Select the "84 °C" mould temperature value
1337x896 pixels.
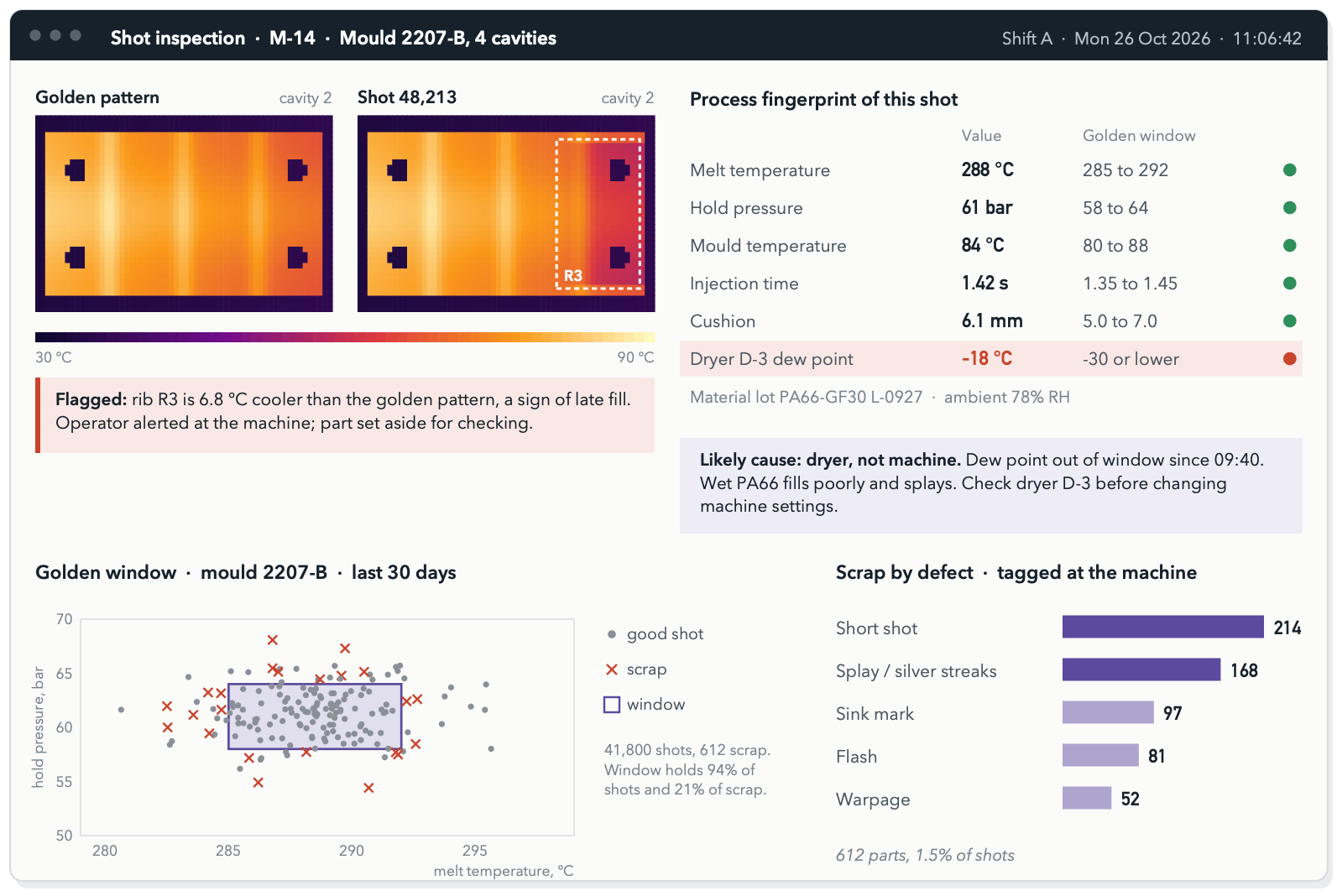coord(983,246)
